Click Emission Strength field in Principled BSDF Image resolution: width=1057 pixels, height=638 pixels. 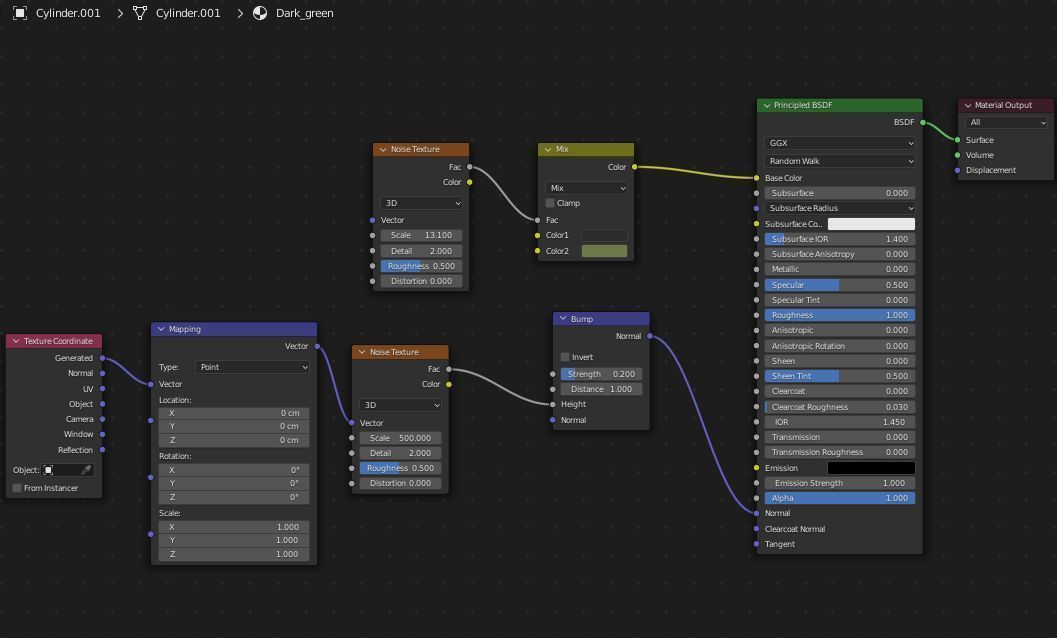pos(840,483)
